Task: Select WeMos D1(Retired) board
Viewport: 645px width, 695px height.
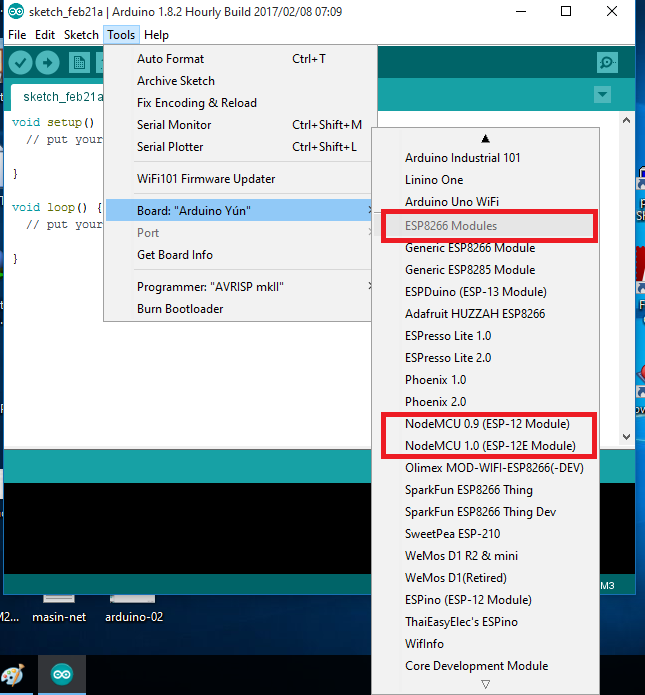Action: 485,578
